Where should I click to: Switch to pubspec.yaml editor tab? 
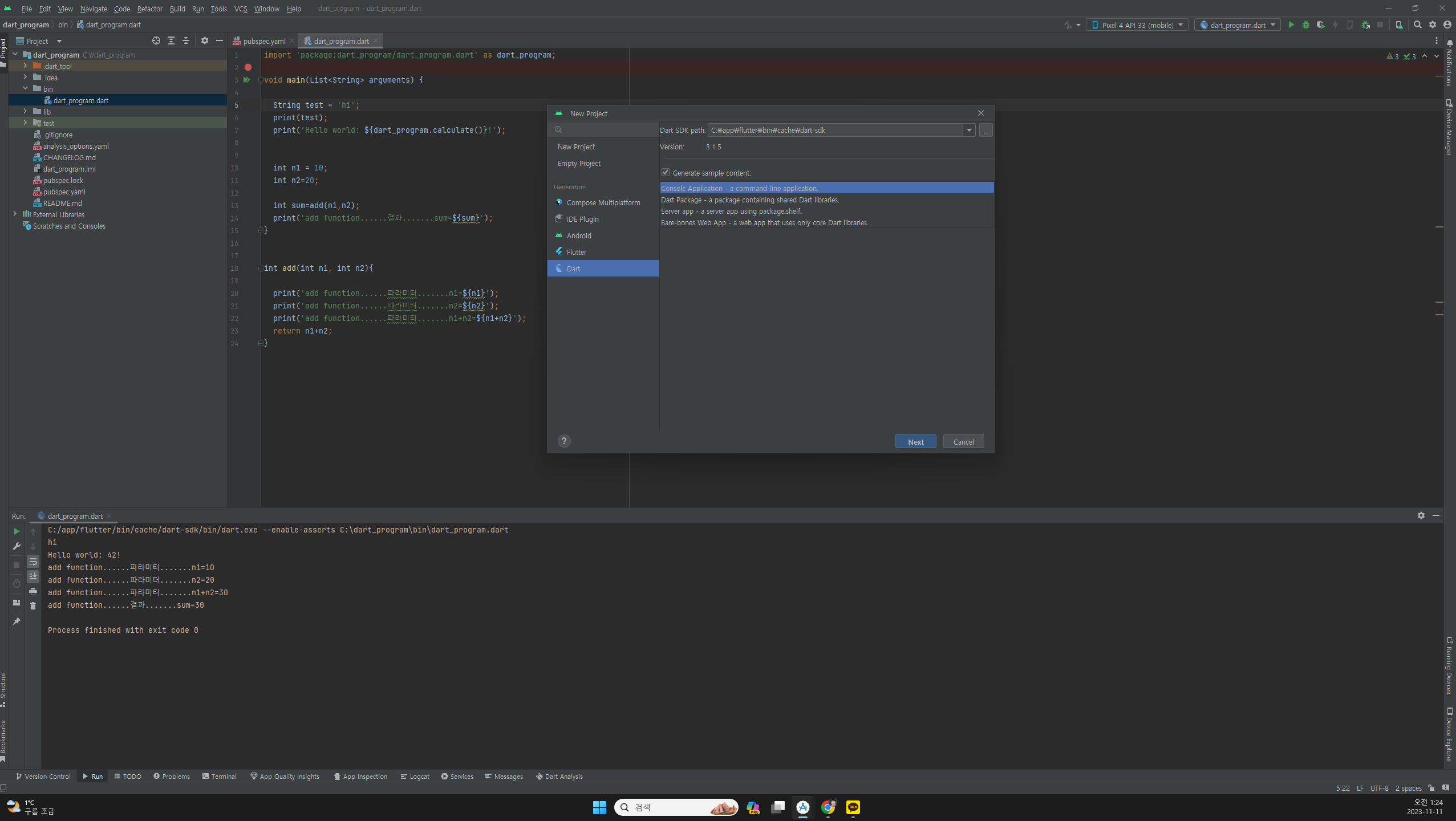point(264,41)
